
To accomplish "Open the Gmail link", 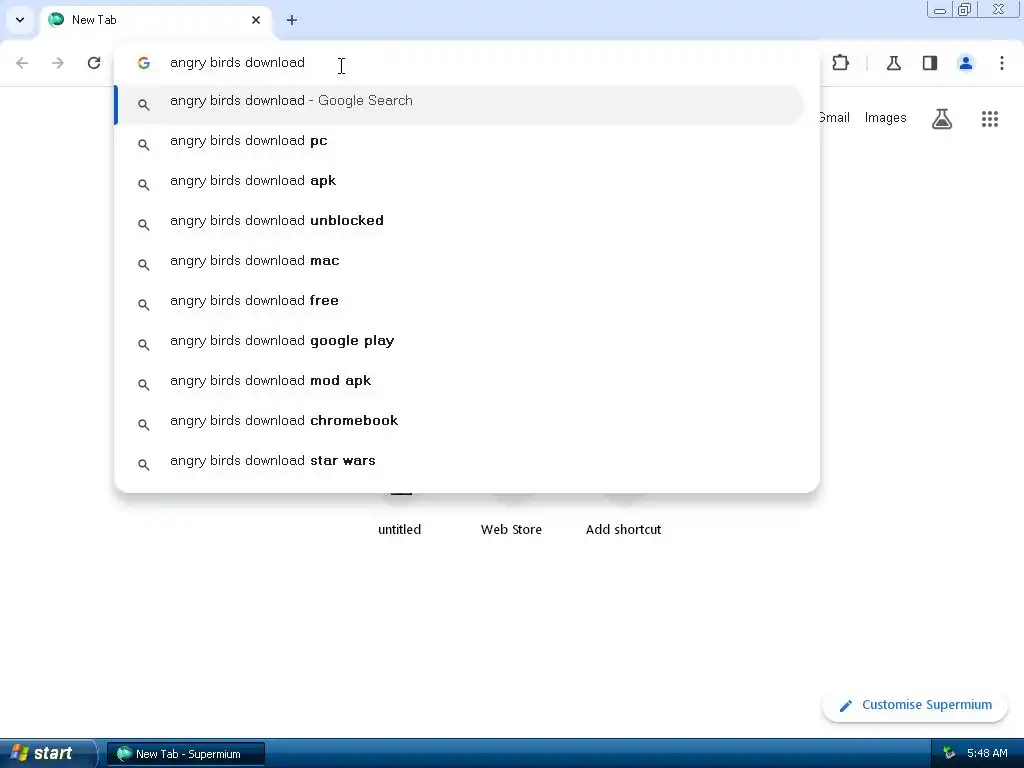I will click(x=835, y=118).
